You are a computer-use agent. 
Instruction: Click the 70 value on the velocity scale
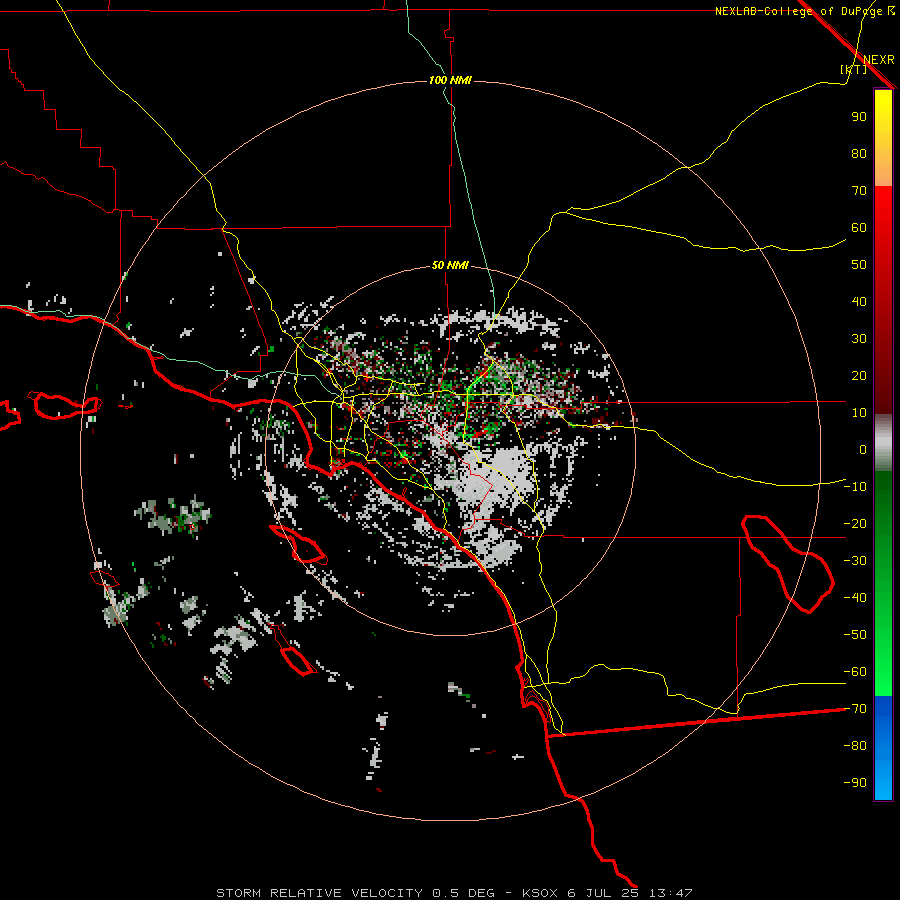859,191
